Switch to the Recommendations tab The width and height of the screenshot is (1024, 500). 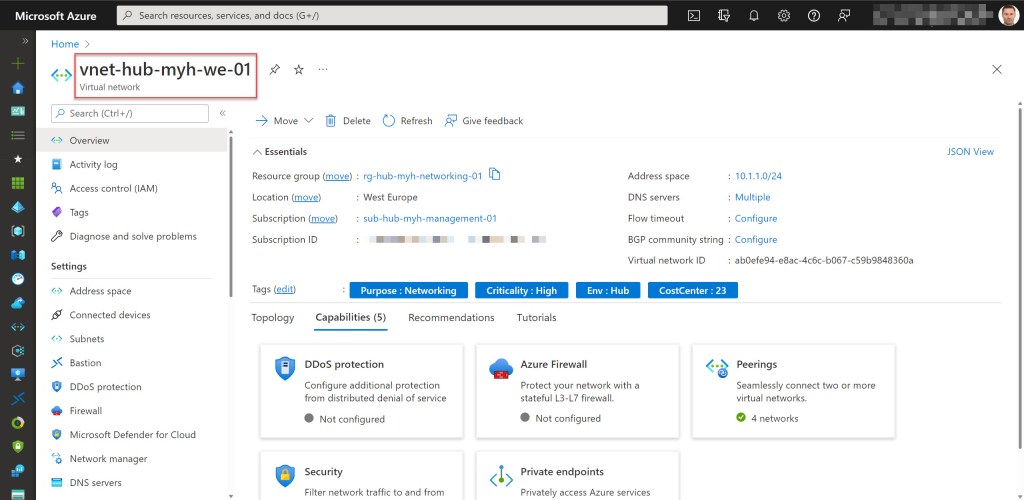pos(451,318)
